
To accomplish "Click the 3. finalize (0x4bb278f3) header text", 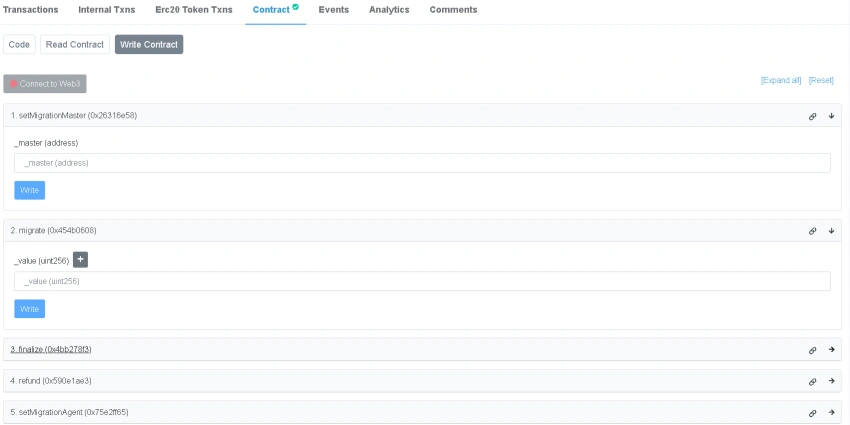I will [51, 350].
